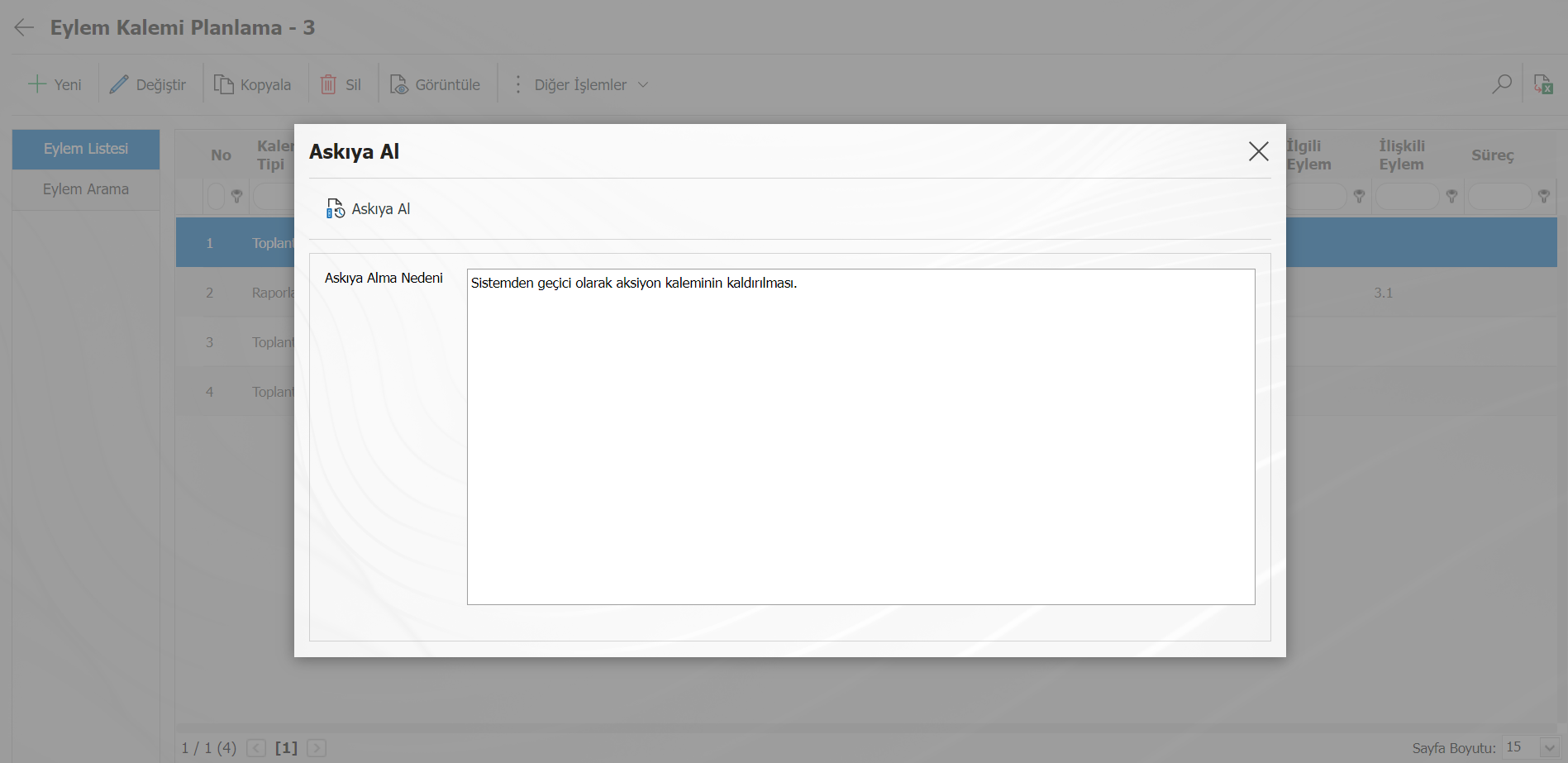The height and width of the screenshot is (763, 1568).
Task: Click the Yeni plus icon
Action: (37, 83)
